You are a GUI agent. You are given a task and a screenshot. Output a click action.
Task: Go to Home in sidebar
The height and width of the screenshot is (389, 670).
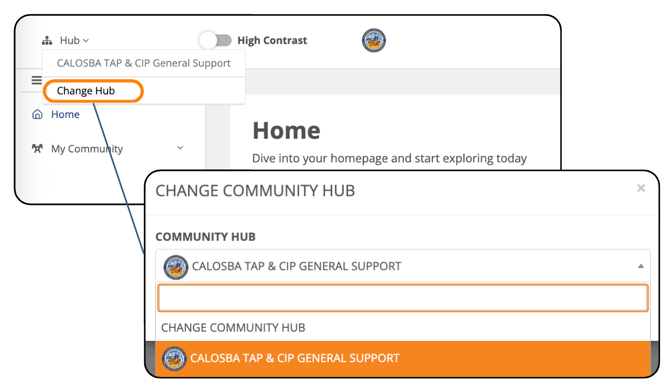[65, 114]
